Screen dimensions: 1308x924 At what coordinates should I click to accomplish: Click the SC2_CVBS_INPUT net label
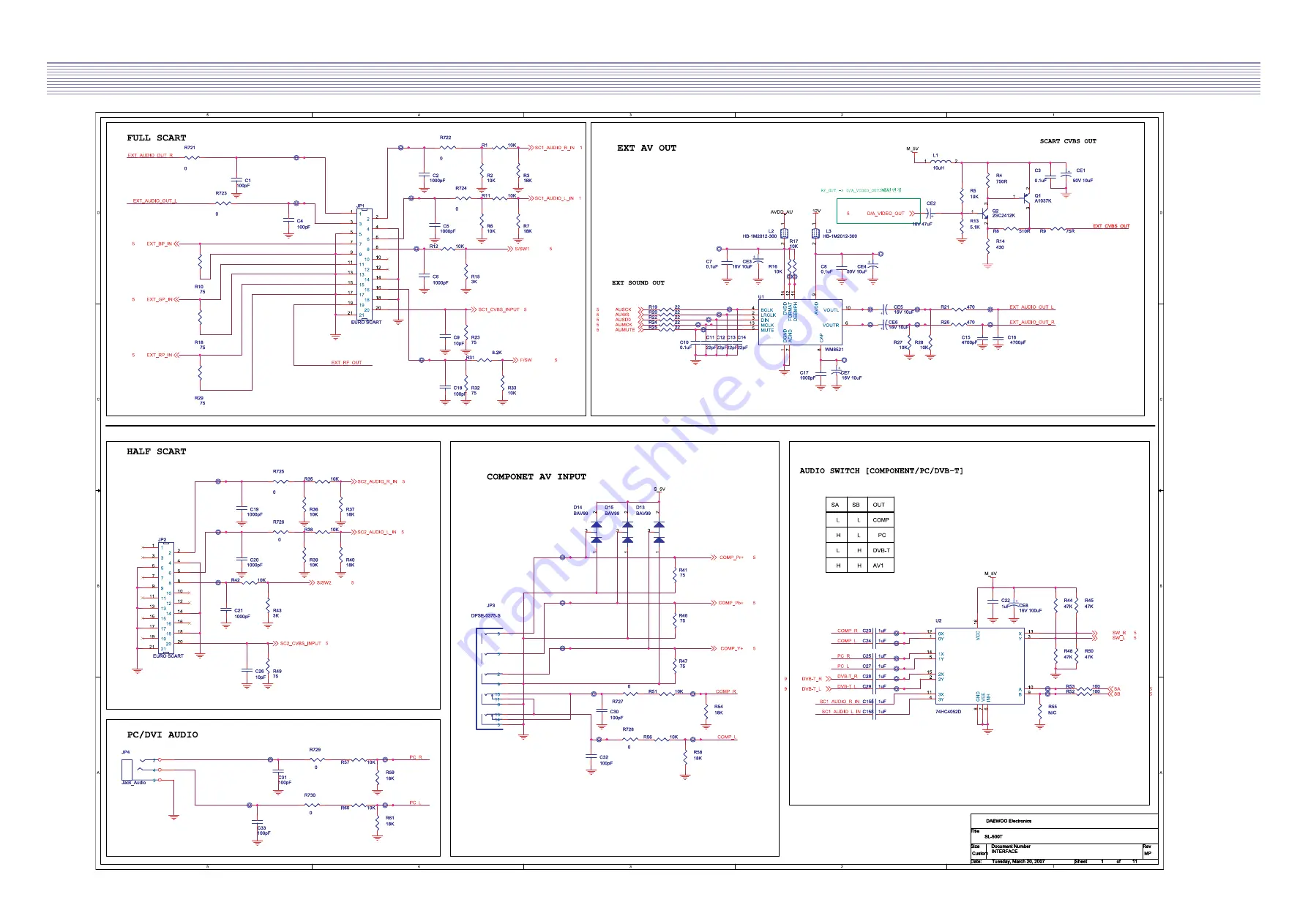pyautogui.click(x=300, y=644)
